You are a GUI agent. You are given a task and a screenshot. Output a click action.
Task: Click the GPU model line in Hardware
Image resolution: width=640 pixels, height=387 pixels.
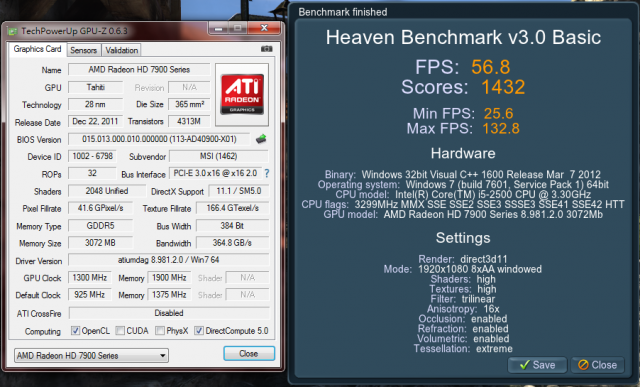tap(463, 214)
